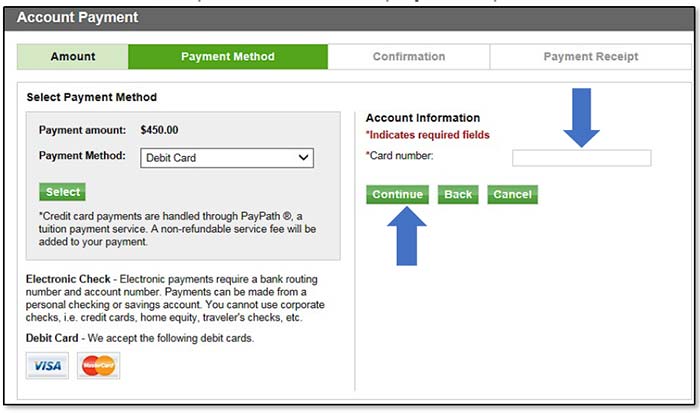Click the $450.00 payment amount value
Viewport: 700px width, 413px height.
coord(159,130)
